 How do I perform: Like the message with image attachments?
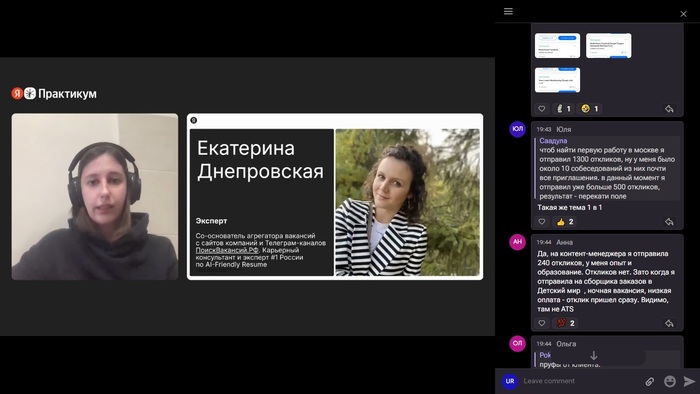[x=542, y=108]
